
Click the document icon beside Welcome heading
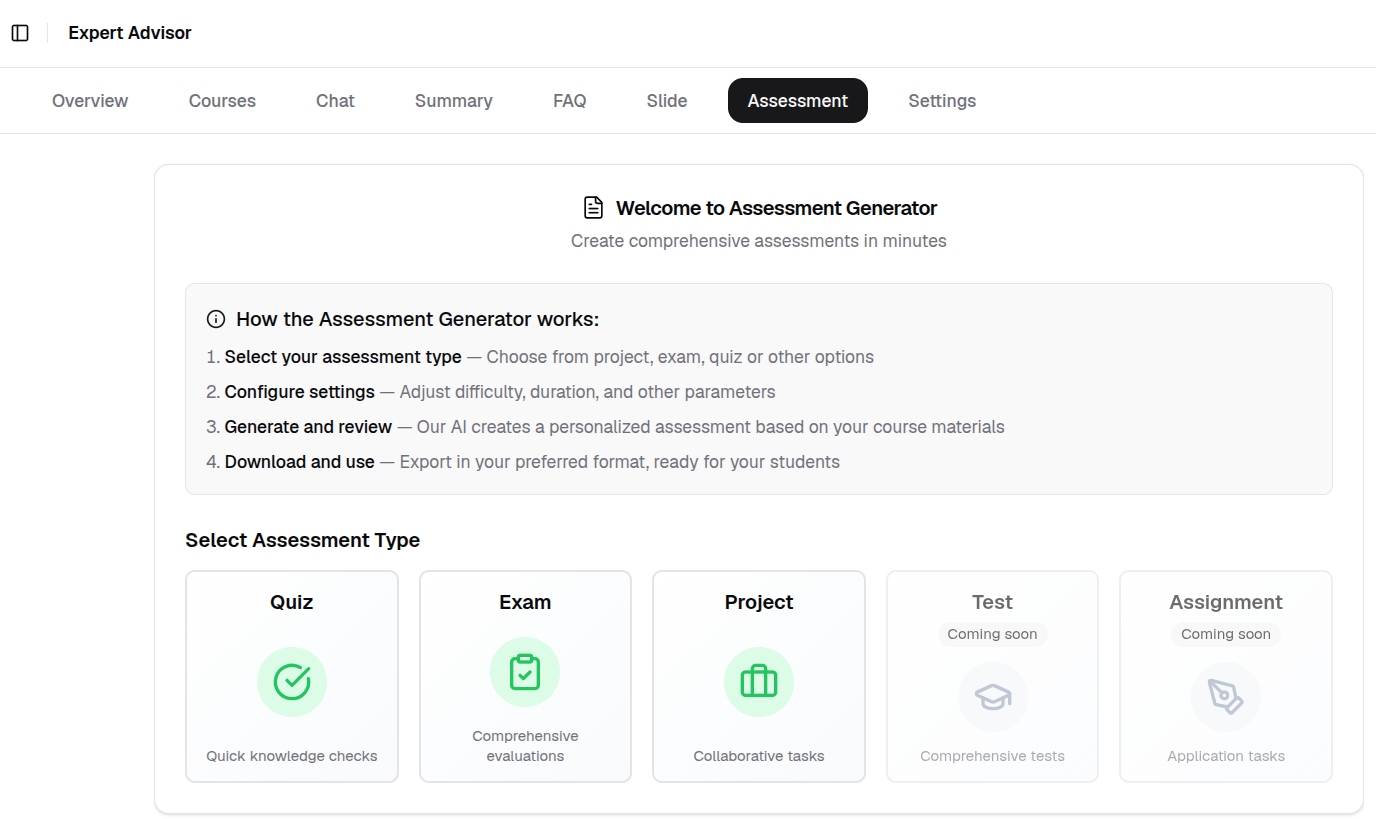click(x=594, y=208)
